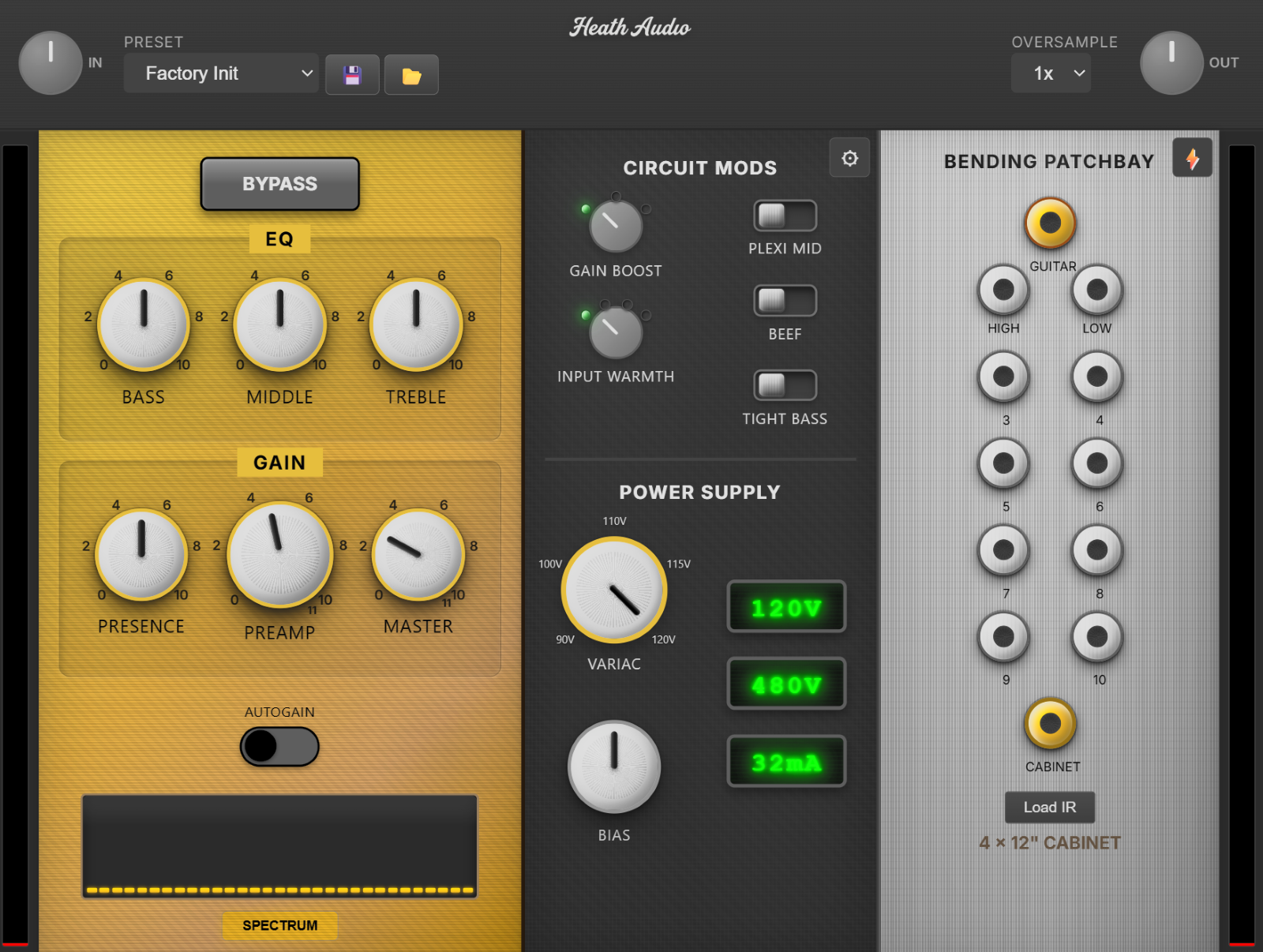1263x952 pixels.
Task: Click the 32mA bias readout display
Action: (x=786, y=760)
